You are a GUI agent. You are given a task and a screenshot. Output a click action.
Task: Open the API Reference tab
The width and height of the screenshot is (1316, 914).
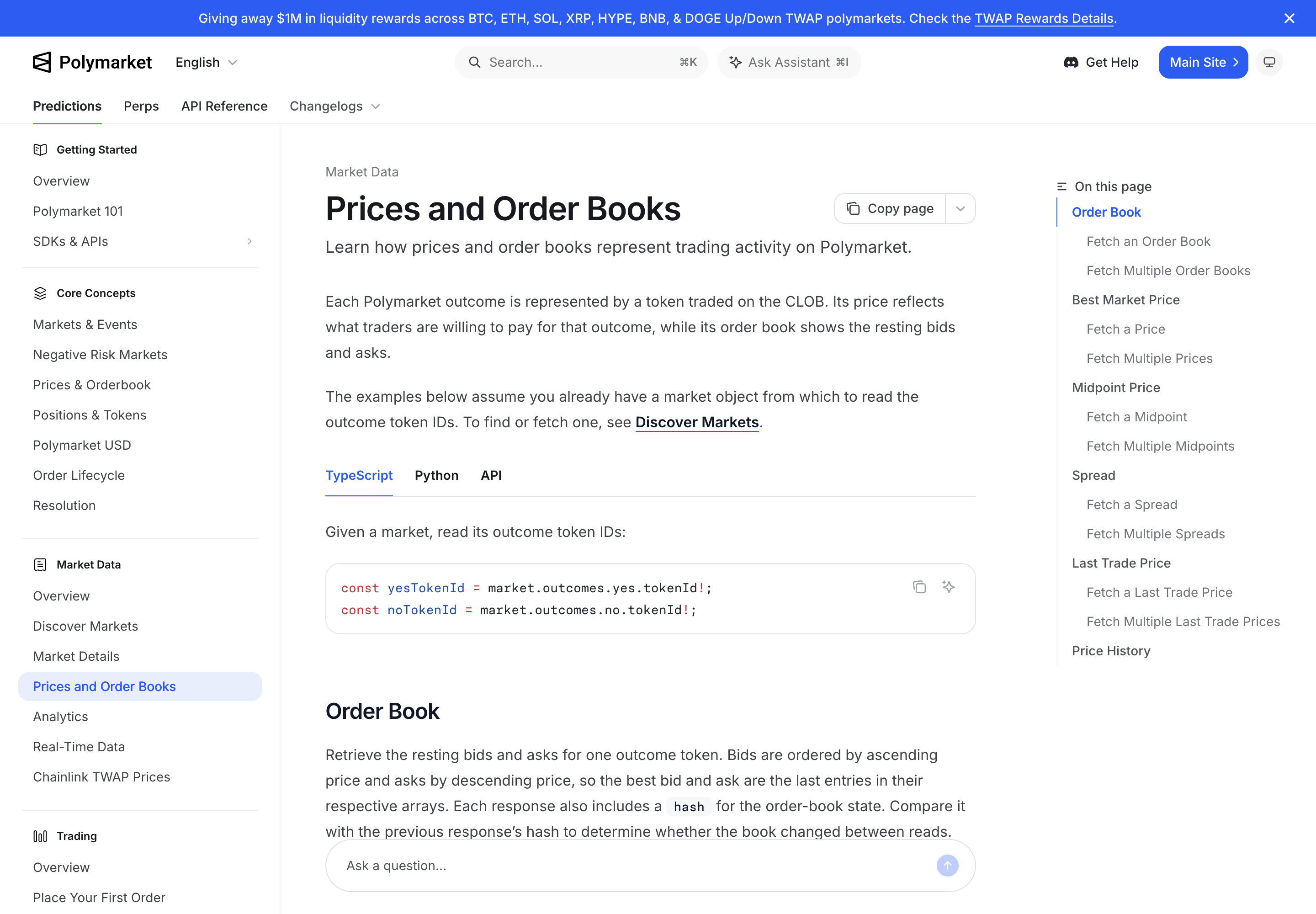pos(224,106)
